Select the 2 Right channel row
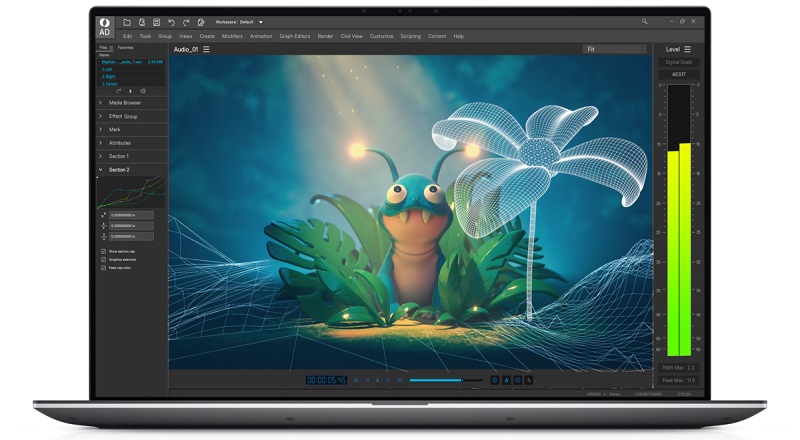The height and width of the screenshot is (440, 800). (x=131, y=77)
